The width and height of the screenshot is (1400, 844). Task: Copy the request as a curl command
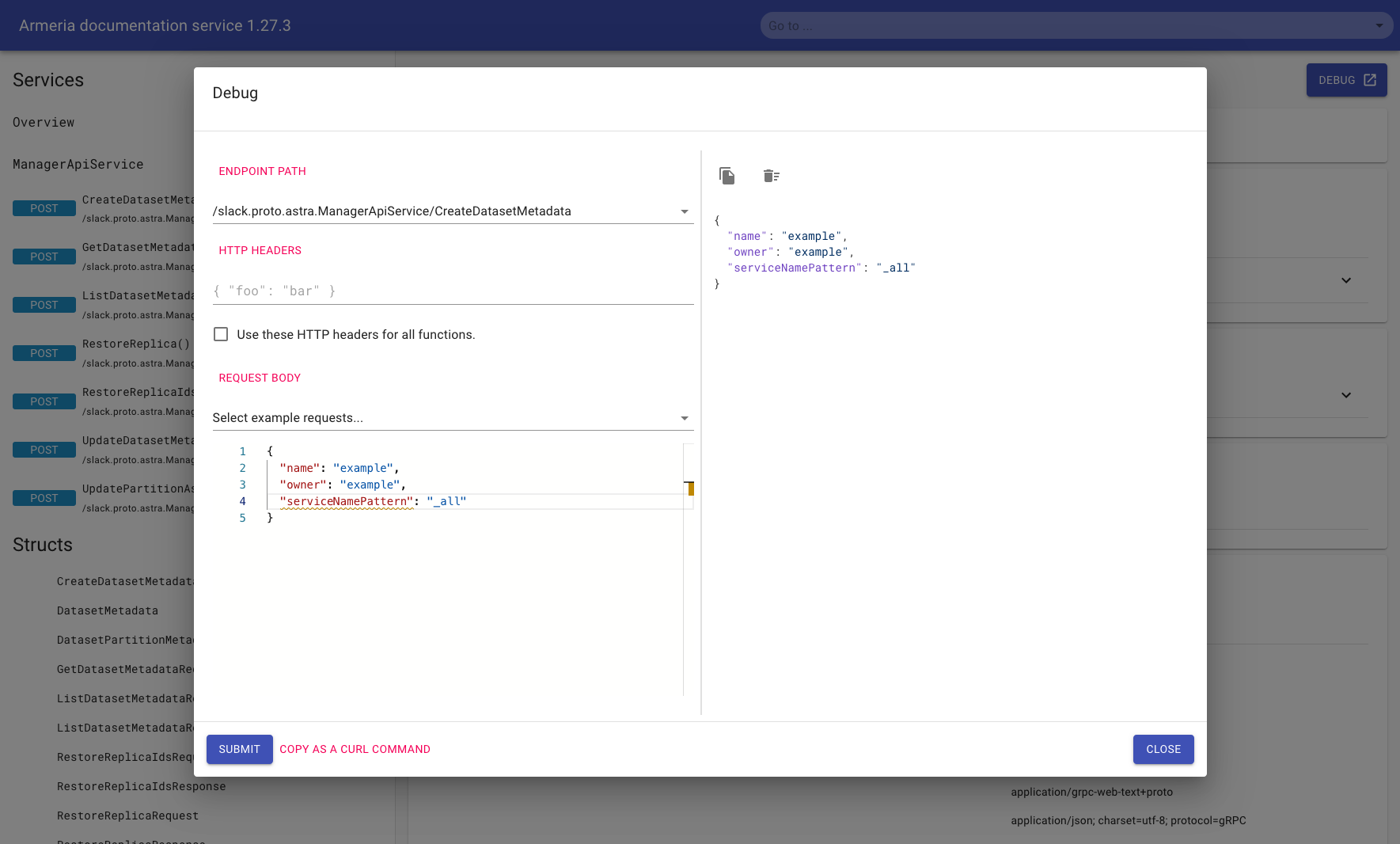(355, 749)
